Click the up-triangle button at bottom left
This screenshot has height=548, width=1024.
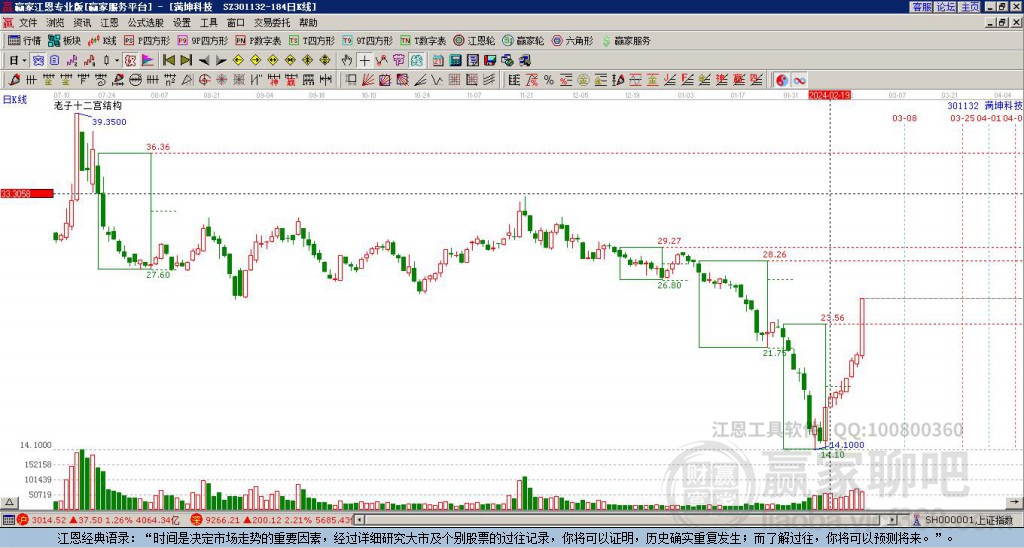(x=9, y=503)
